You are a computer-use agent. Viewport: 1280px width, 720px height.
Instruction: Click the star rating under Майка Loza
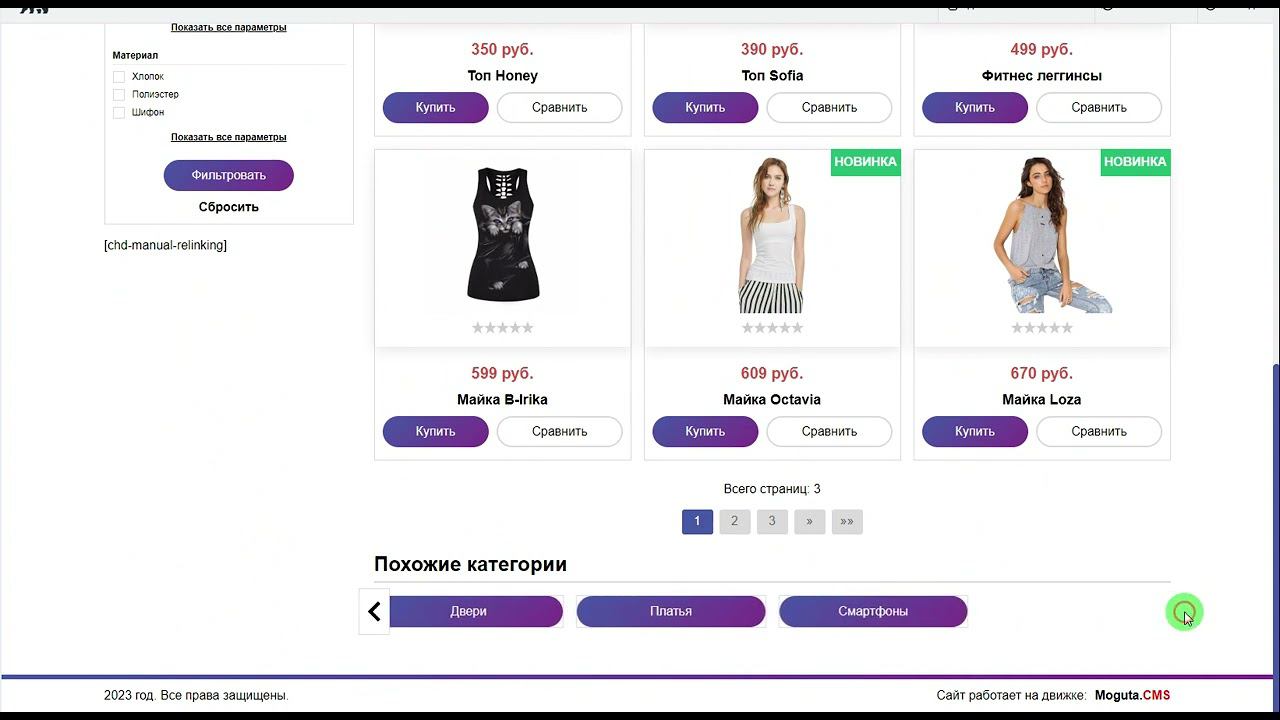[1042, 328]
